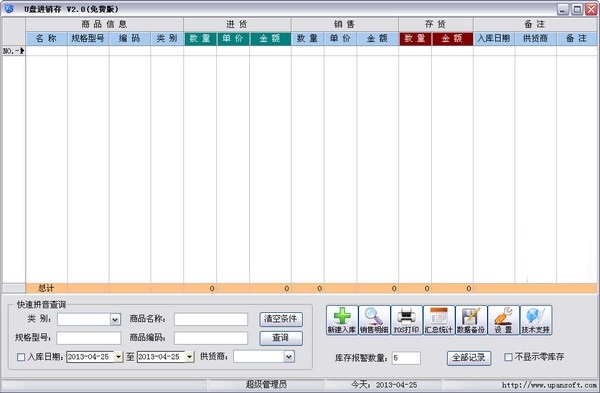Click the 销售 group header
The height and width of the screenshot is (393, 600).
click(x=345, y=24)
